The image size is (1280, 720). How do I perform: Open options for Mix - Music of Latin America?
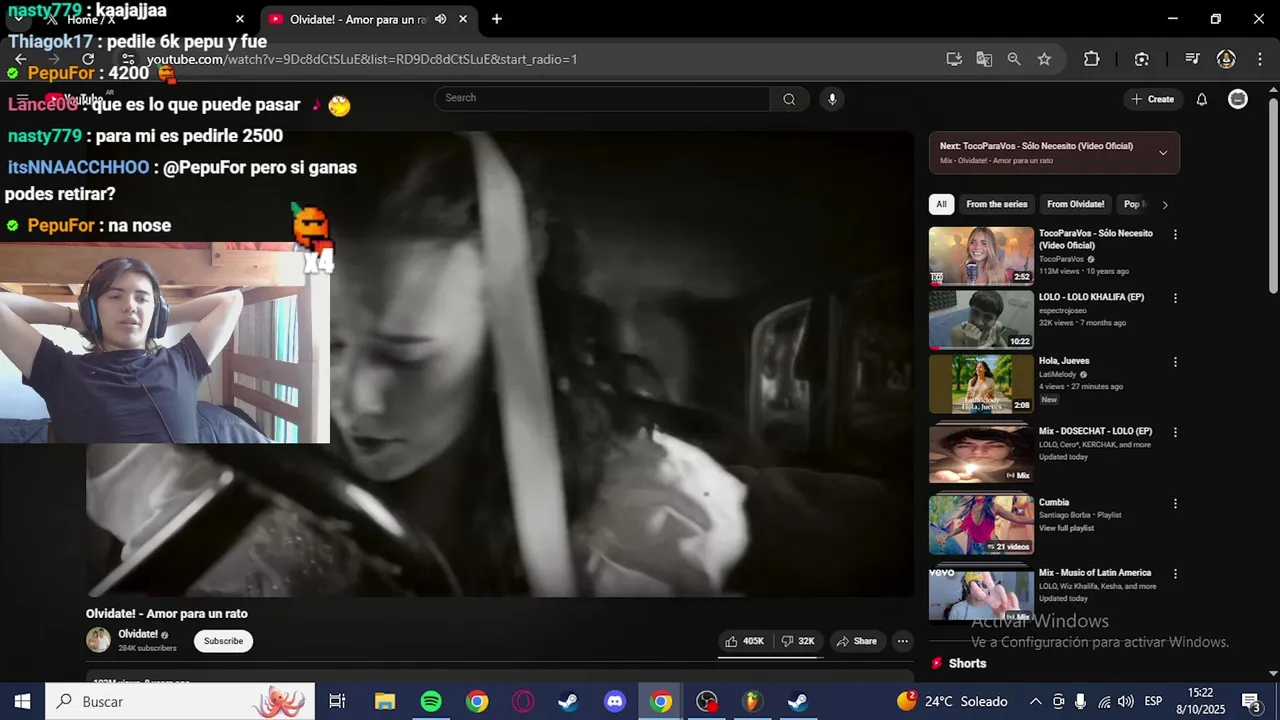1175,574
